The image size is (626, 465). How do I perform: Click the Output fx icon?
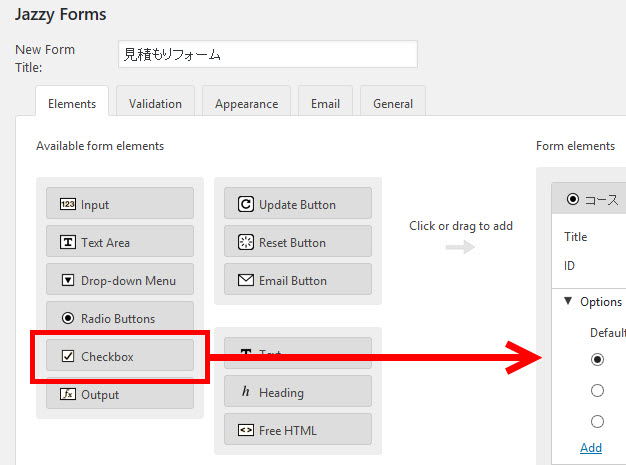click(x=67, y=394)
